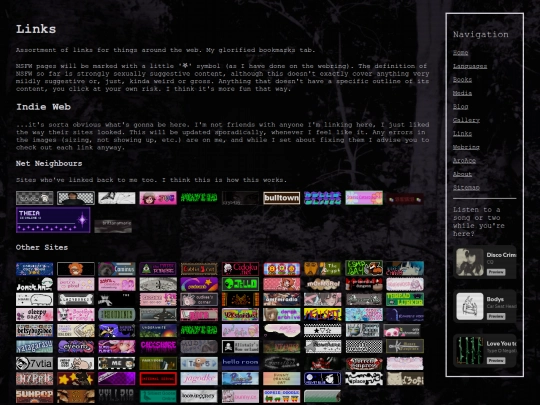Open the Home navigation link

460,53
